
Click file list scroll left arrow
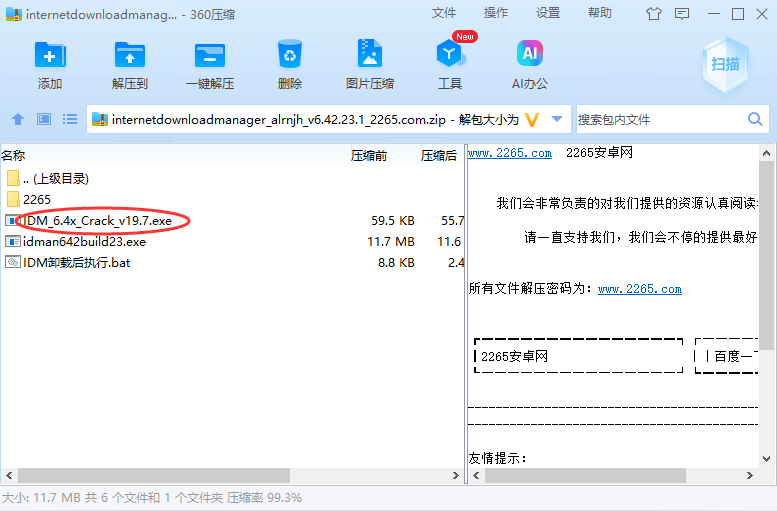(9, 475)
